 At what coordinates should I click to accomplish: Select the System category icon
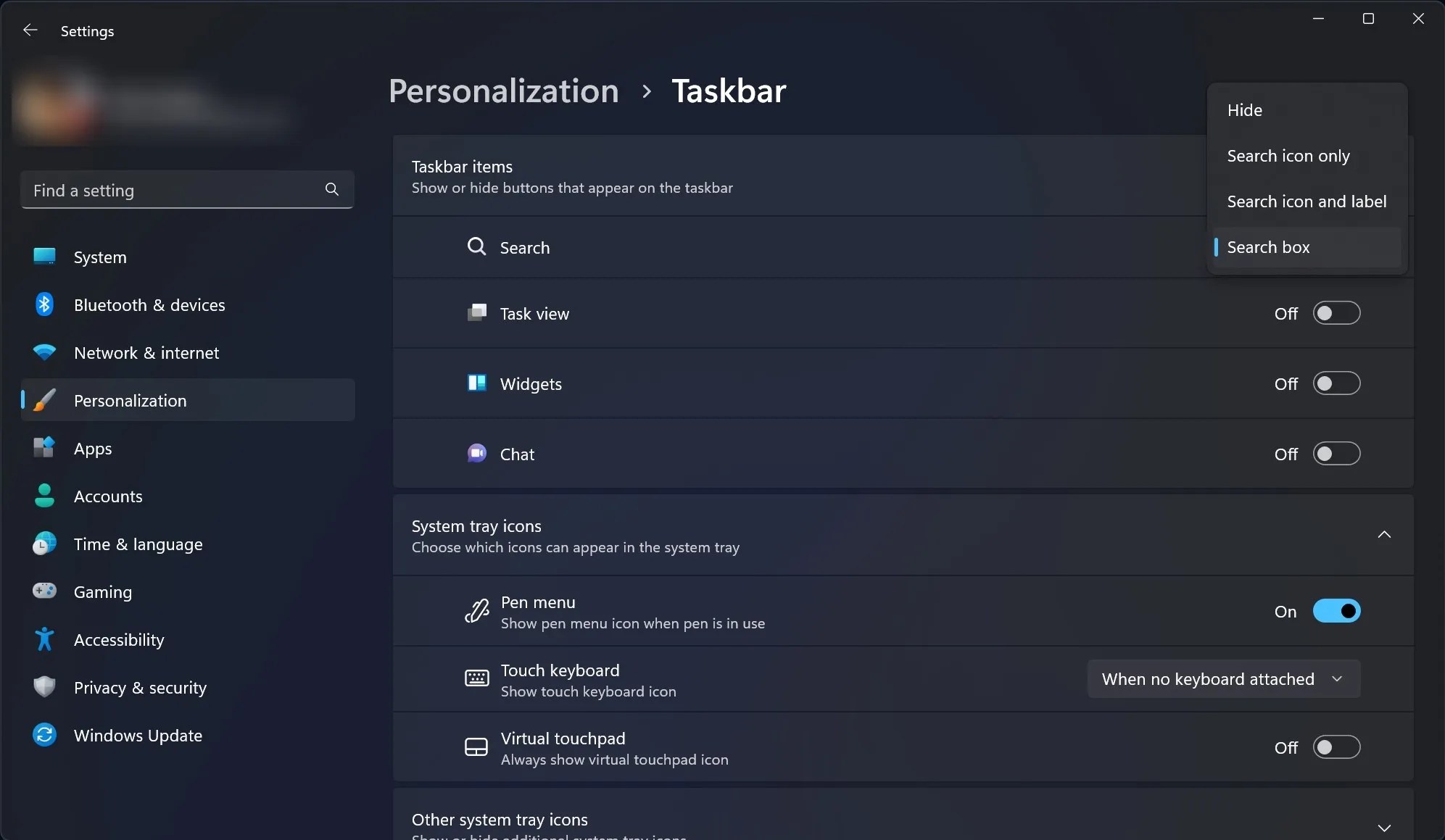[x=44, y=257]
